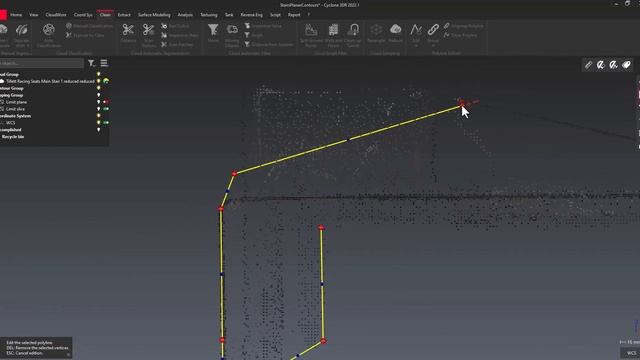
Task: Open the tree options hamburger menu
Action: tap(104, 63)
